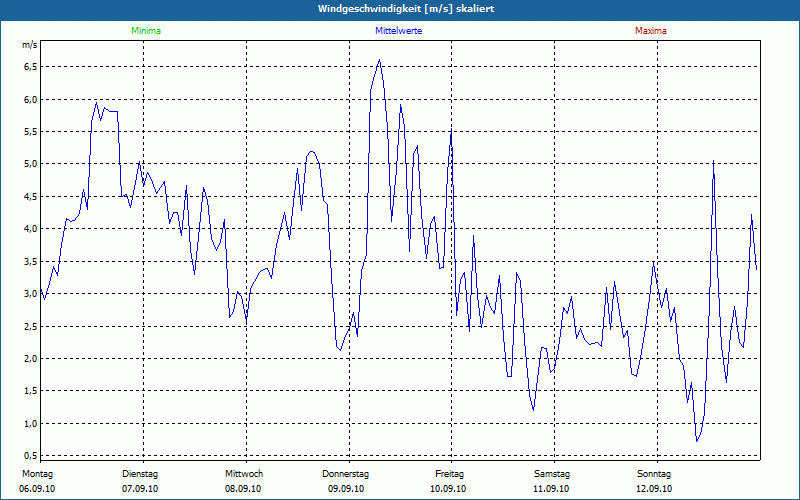Image resolution: width=800 pixels, height=500 pixels.
Task: Click the date 08.09.10
Action: click(243, 489)
